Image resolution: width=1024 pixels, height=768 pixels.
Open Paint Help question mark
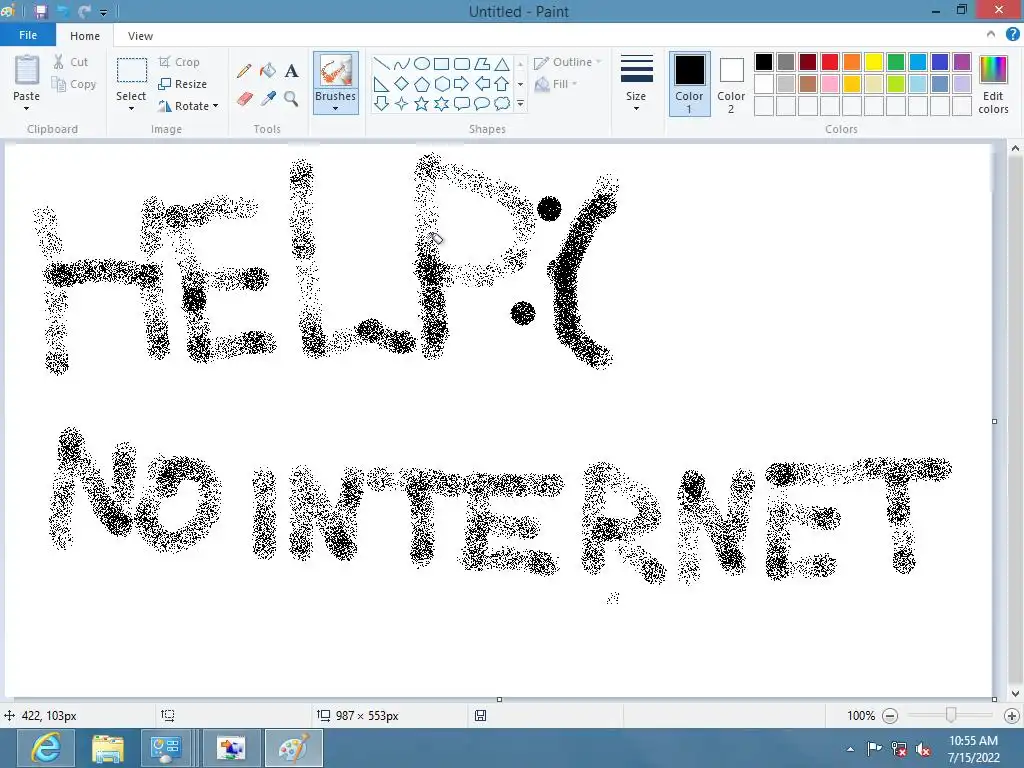click(1012, 35)
